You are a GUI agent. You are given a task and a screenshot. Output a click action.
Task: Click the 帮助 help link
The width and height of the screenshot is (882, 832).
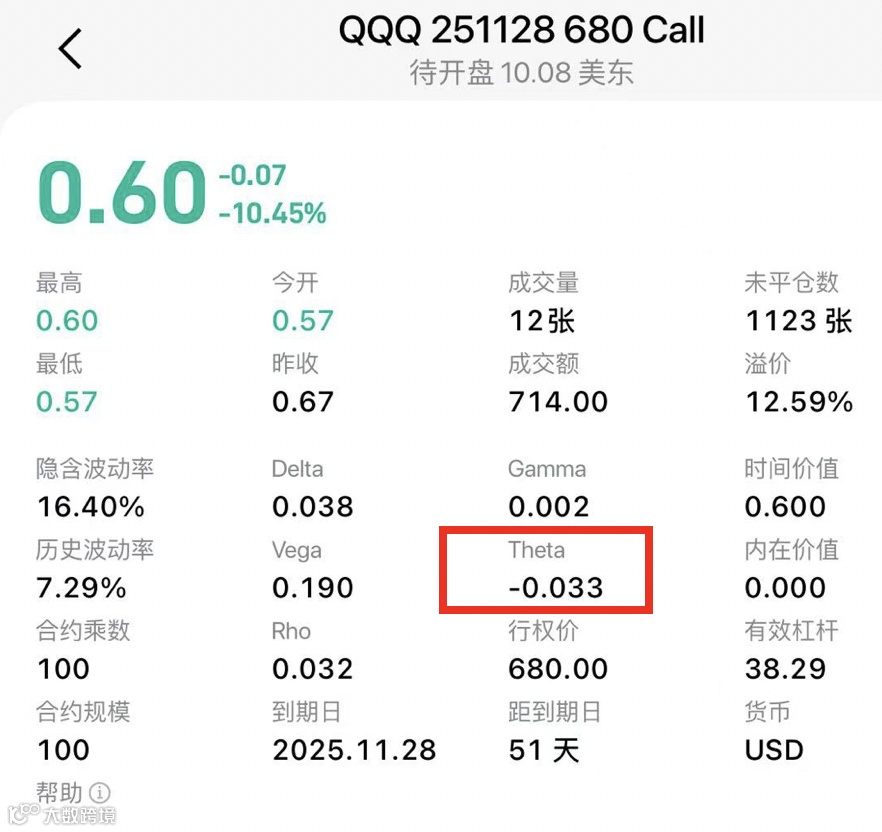[x=60, y=793]
